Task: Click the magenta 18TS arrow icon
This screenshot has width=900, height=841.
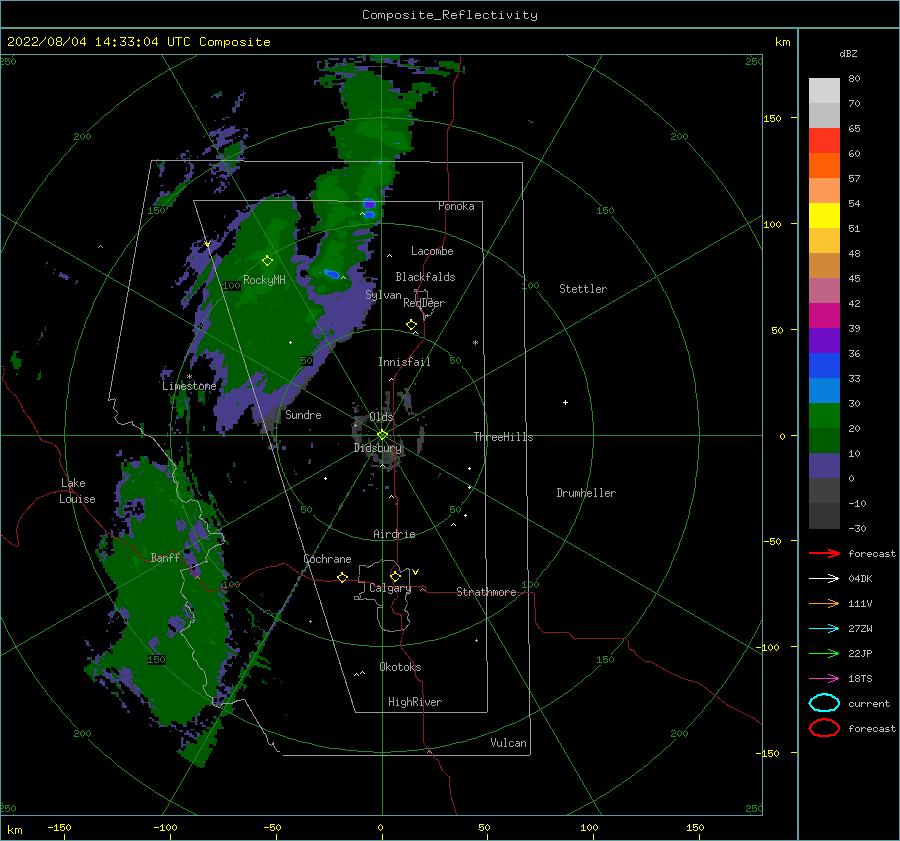Action: (824, 679)
